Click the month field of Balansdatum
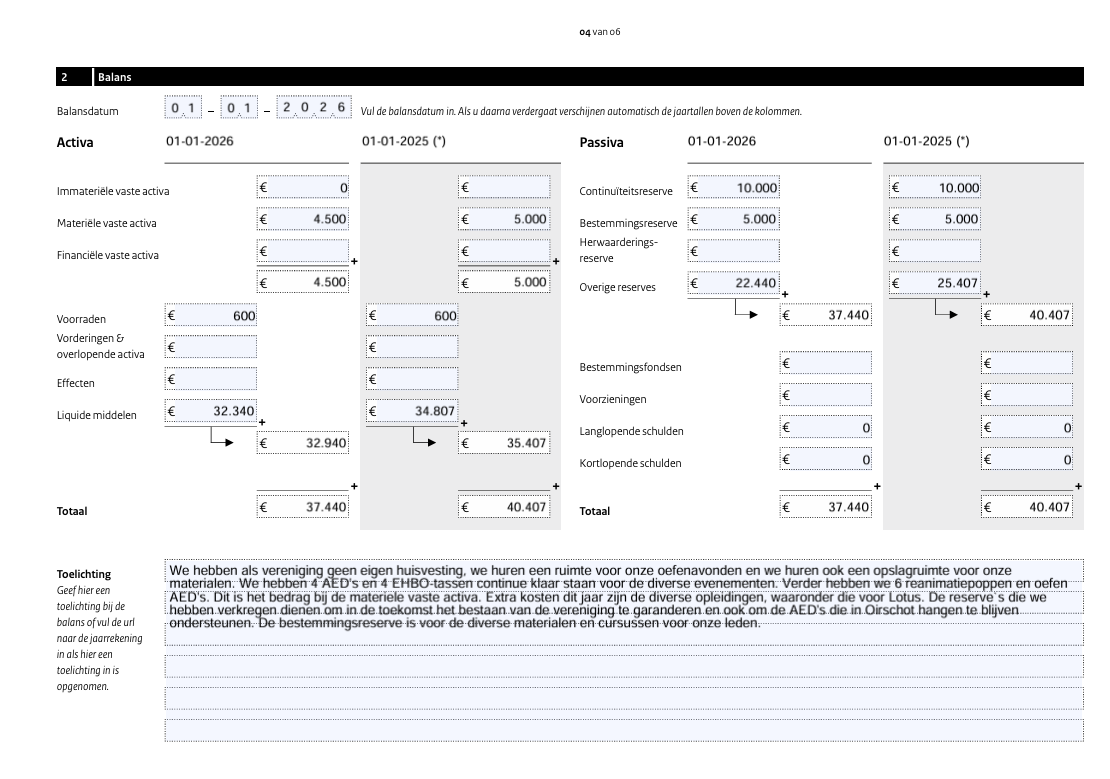This screenshot has height=779, width=1110. click(240, 108)
